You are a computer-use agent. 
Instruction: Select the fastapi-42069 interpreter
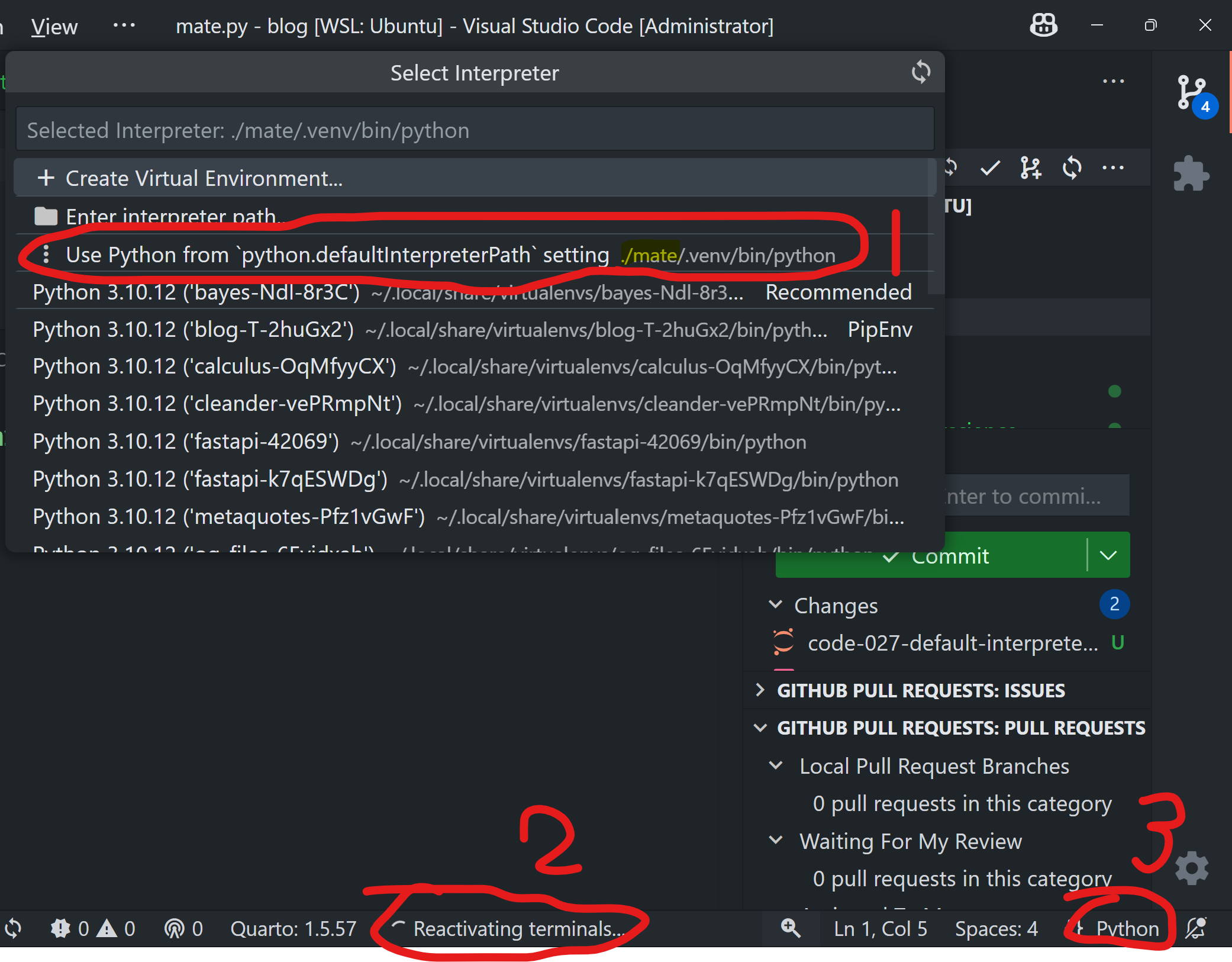click(x=475, y=442)
